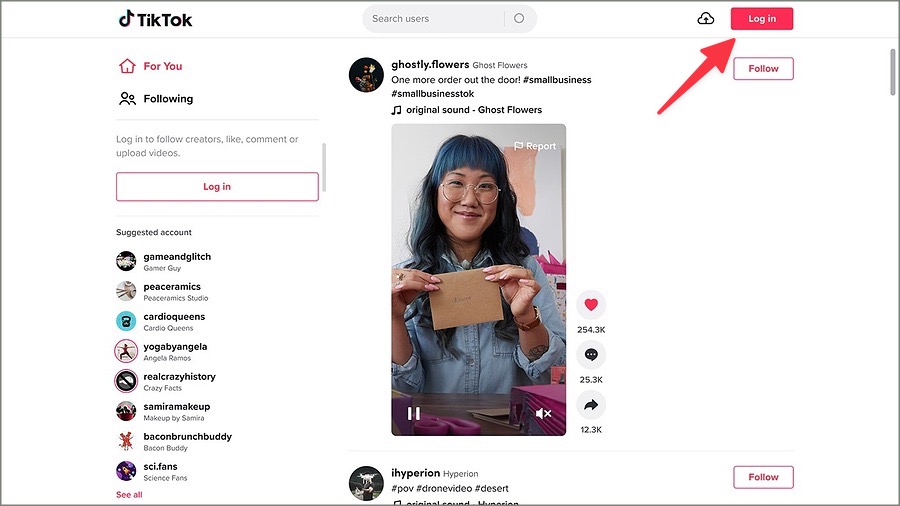
Task: Click See all suggested accounts
Action: (x=129, y=495)
